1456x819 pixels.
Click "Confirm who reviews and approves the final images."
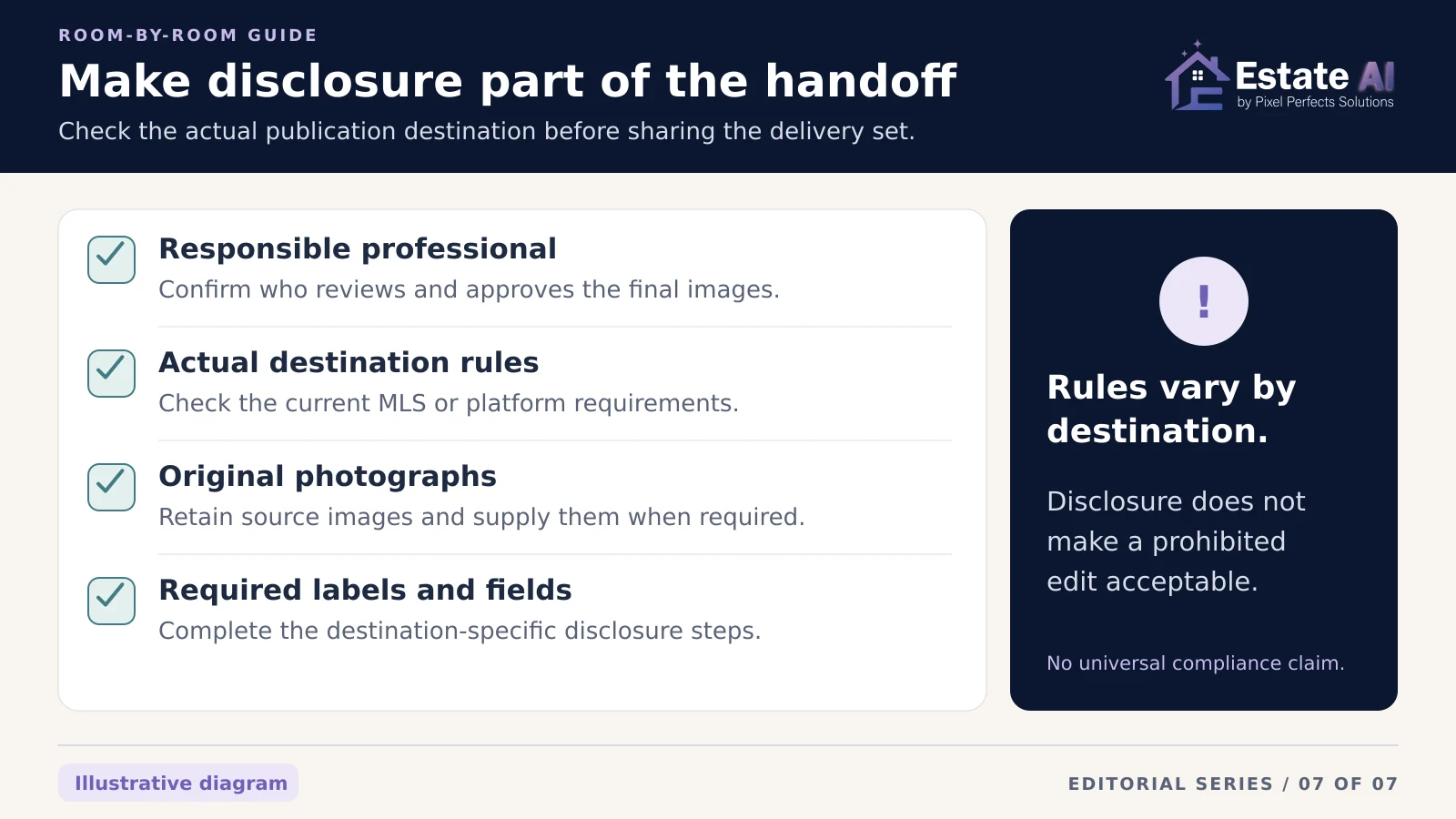[470, 289]
